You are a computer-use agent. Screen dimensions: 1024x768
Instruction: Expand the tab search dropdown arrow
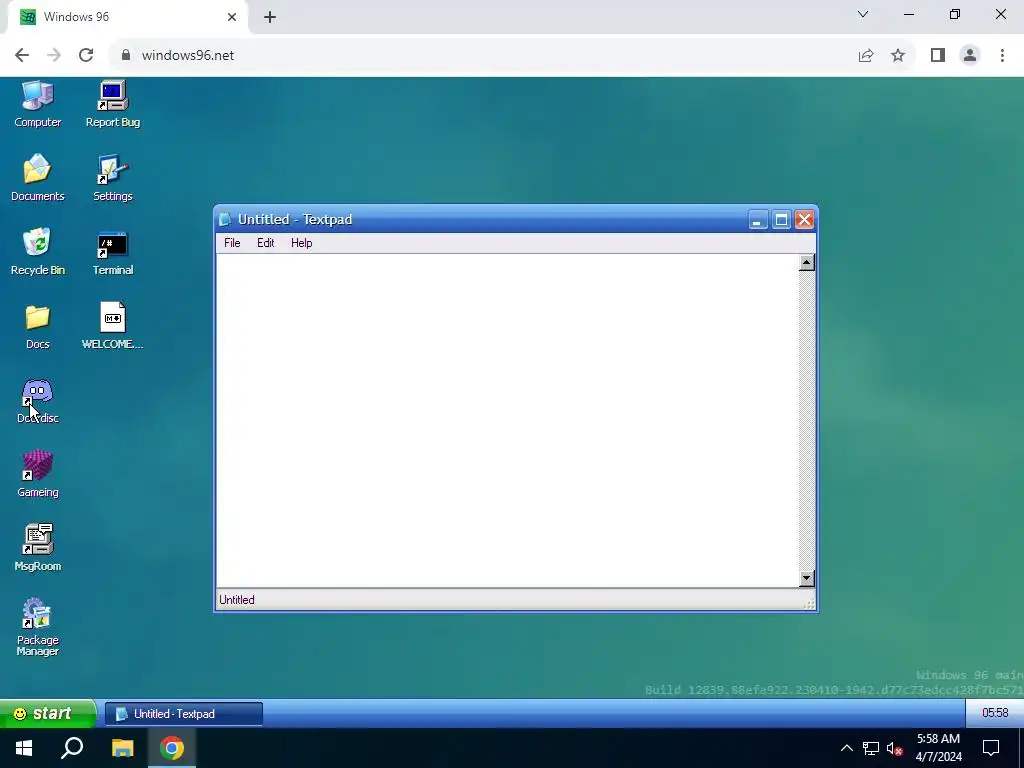coord(863,14)
